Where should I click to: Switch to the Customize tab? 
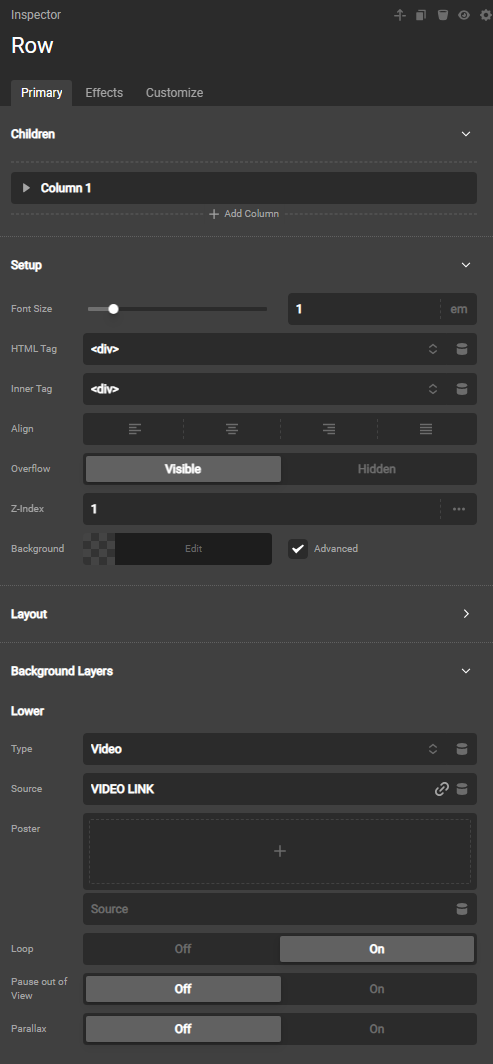[174, 93]
